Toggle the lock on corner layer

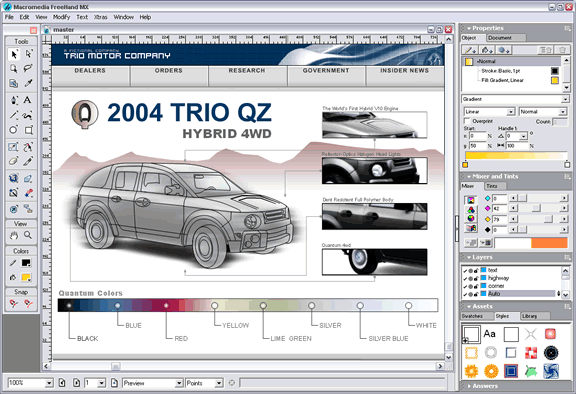(476, 286)
